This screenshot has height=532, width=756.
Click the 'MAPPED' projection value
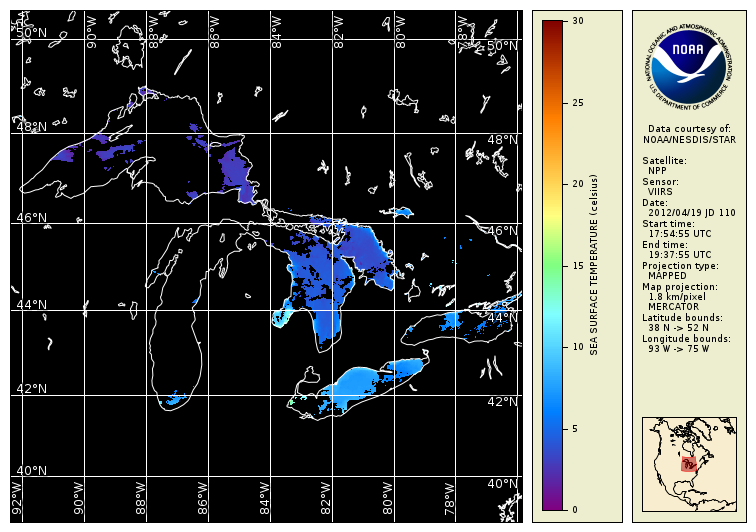[x=667, y=276]
